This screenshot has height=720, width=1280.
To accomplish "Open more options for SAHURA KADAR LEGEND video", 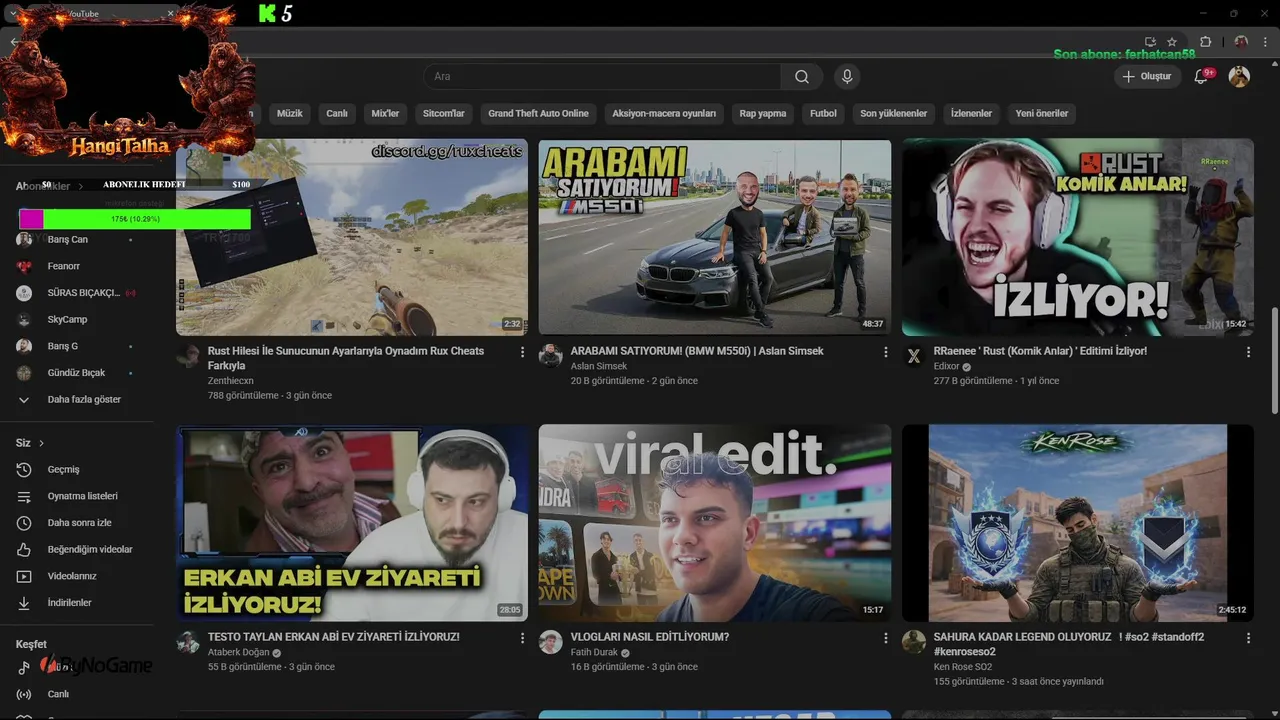I will (1248, 638).
